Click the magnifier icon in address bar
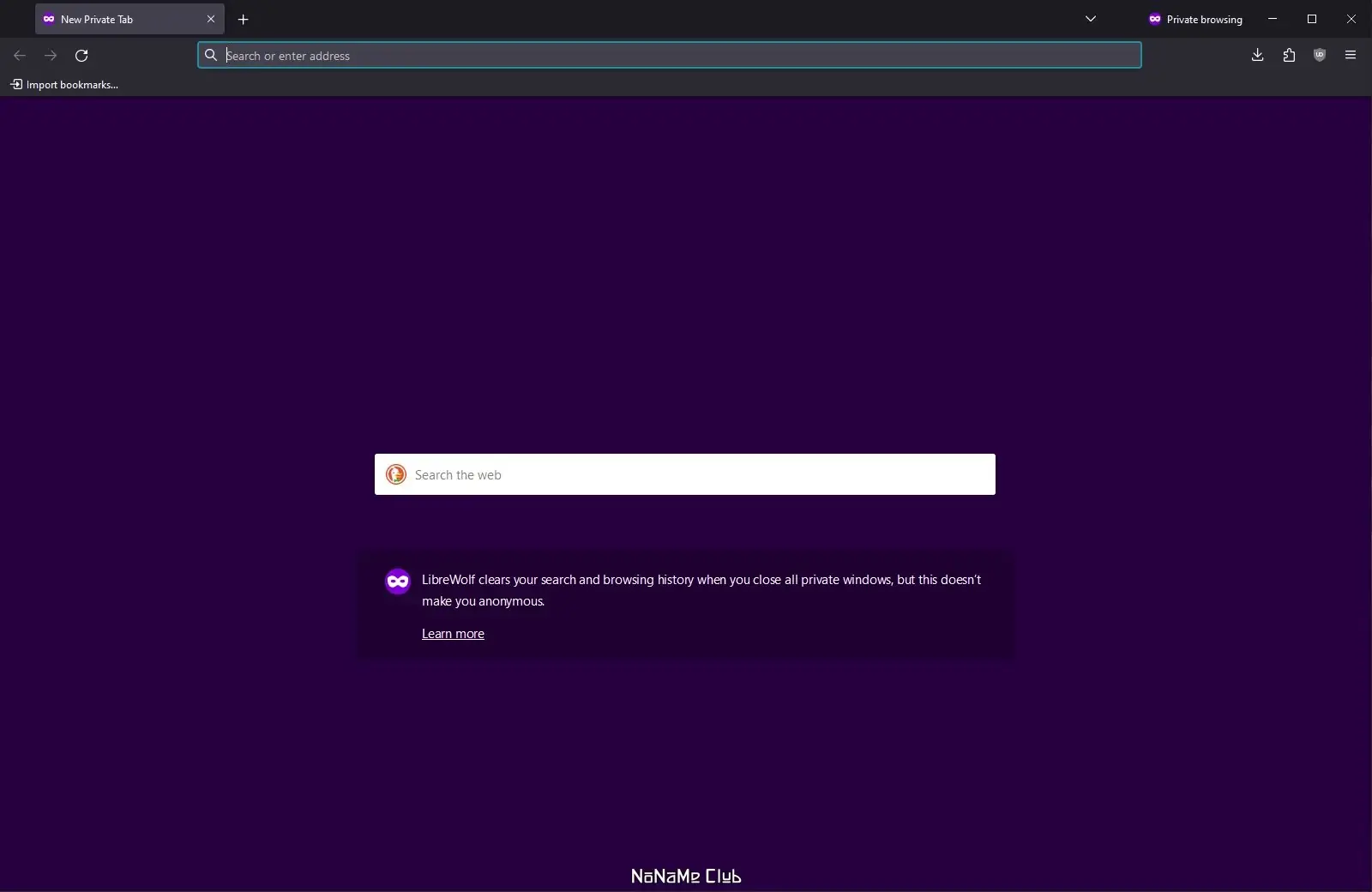This screenshot has height=892, width=1372. pyautogui.click(x=211, y=56)
